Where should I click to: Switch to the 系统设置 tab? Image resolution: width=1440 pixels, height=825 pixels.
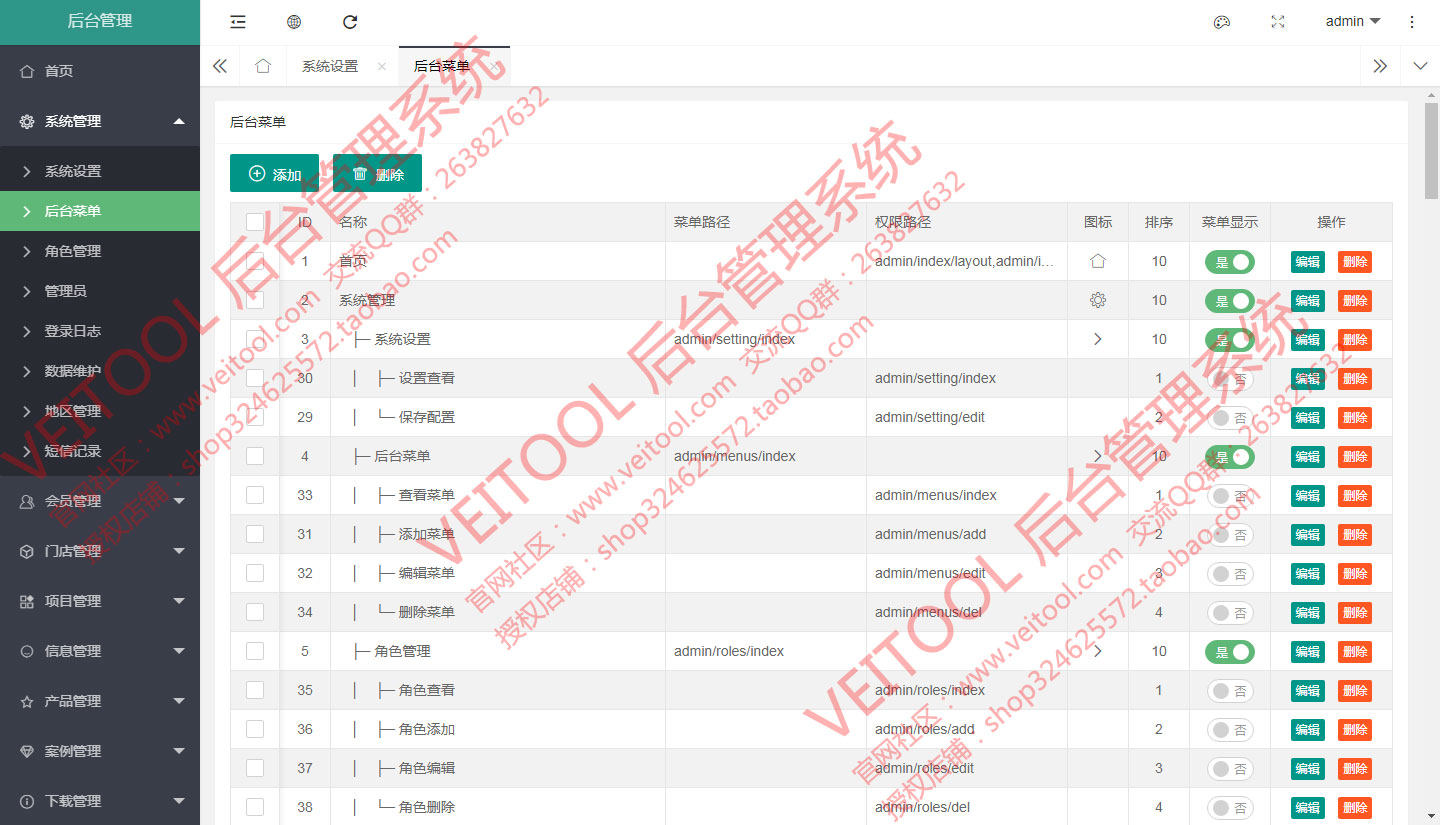pos(330,66)
